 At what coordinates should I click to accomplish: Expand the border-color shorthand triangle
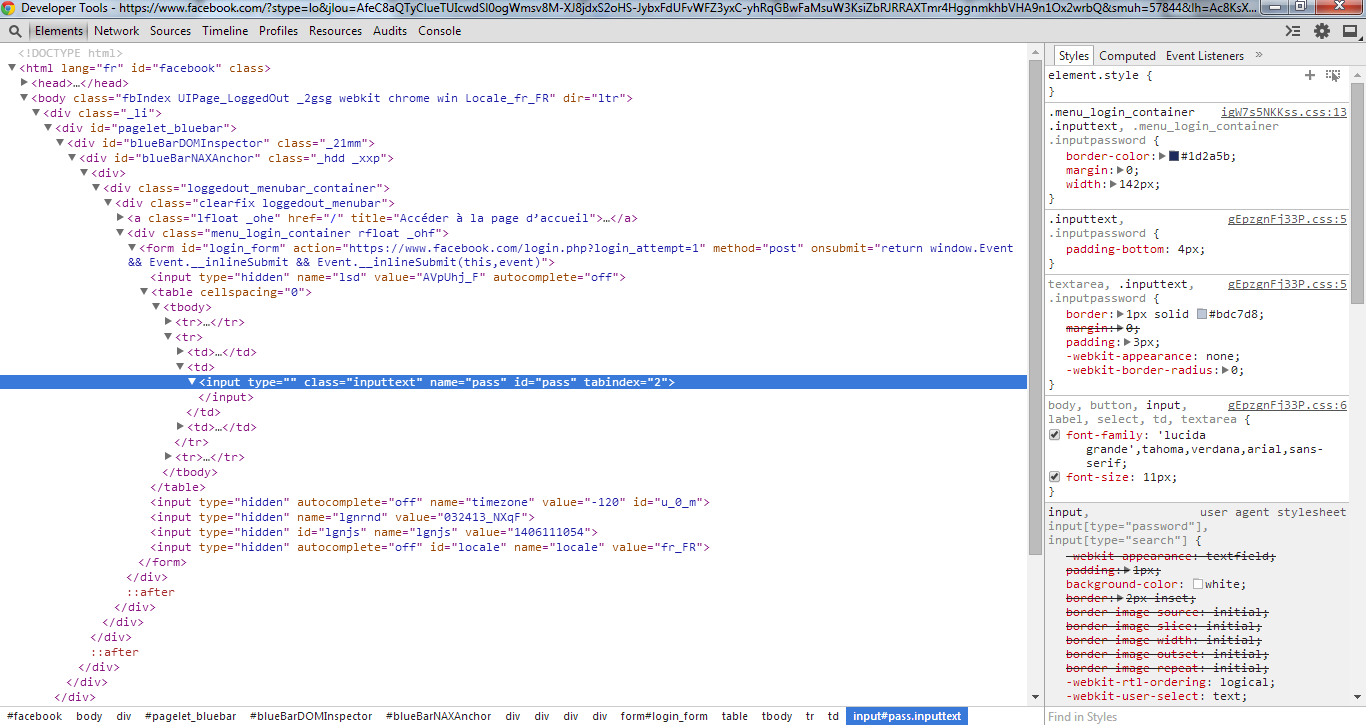(1161, 156)
